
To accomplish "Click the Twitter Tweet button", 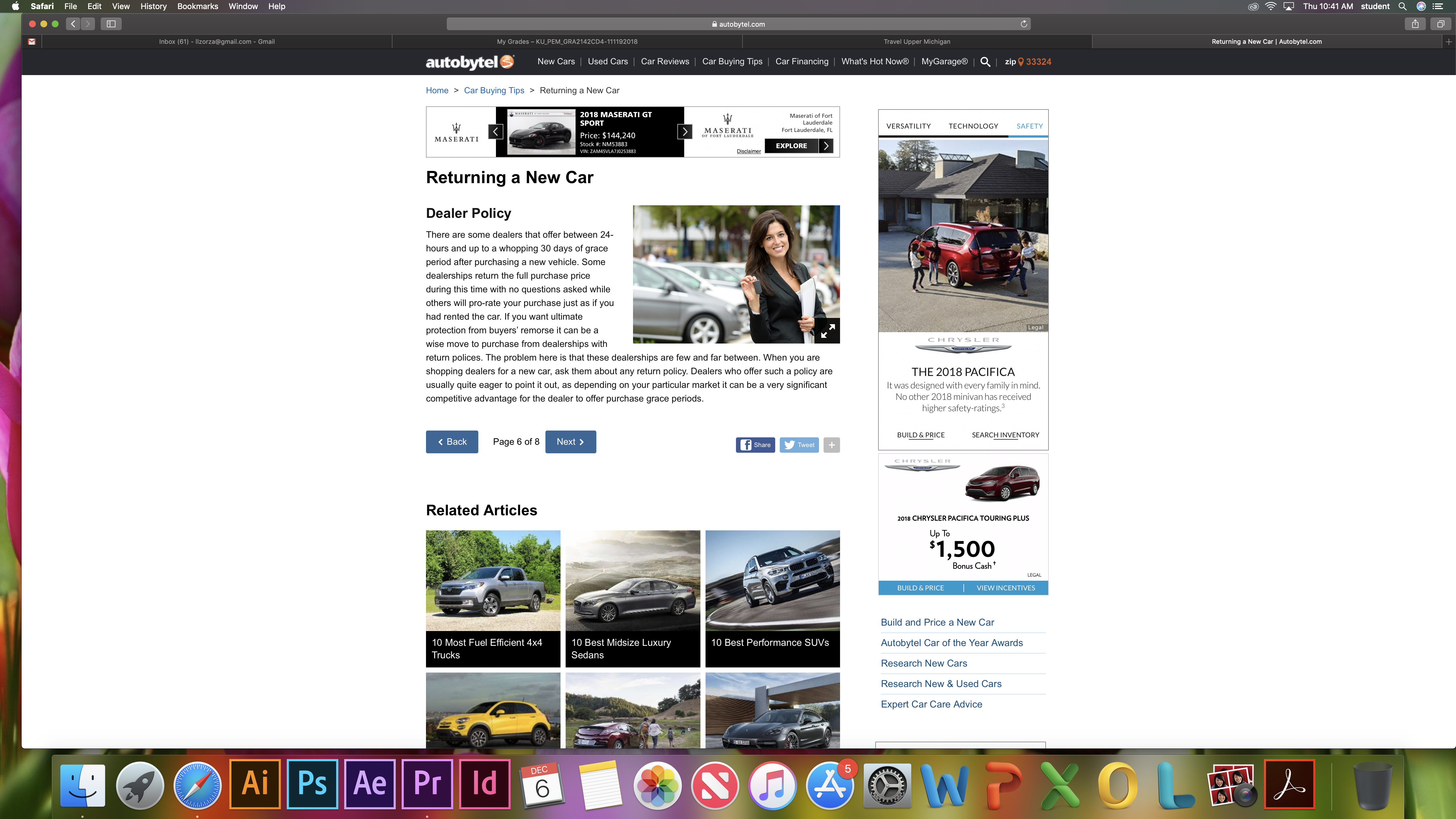I will pyautogui.click(x=799, y=445).
